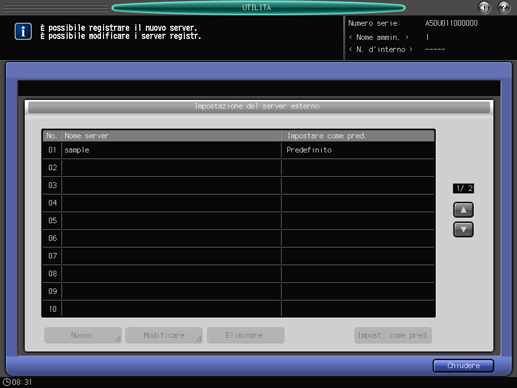Click the 'Numero serie:' label
Image resolution: width=517 pixels, height=388 pixels.
[374, 23]
